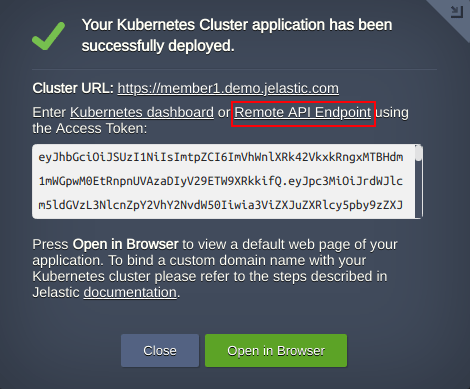Click the green Open in Browser button
The height and width of the screenshot is (389, 470).
click(276, 351)
